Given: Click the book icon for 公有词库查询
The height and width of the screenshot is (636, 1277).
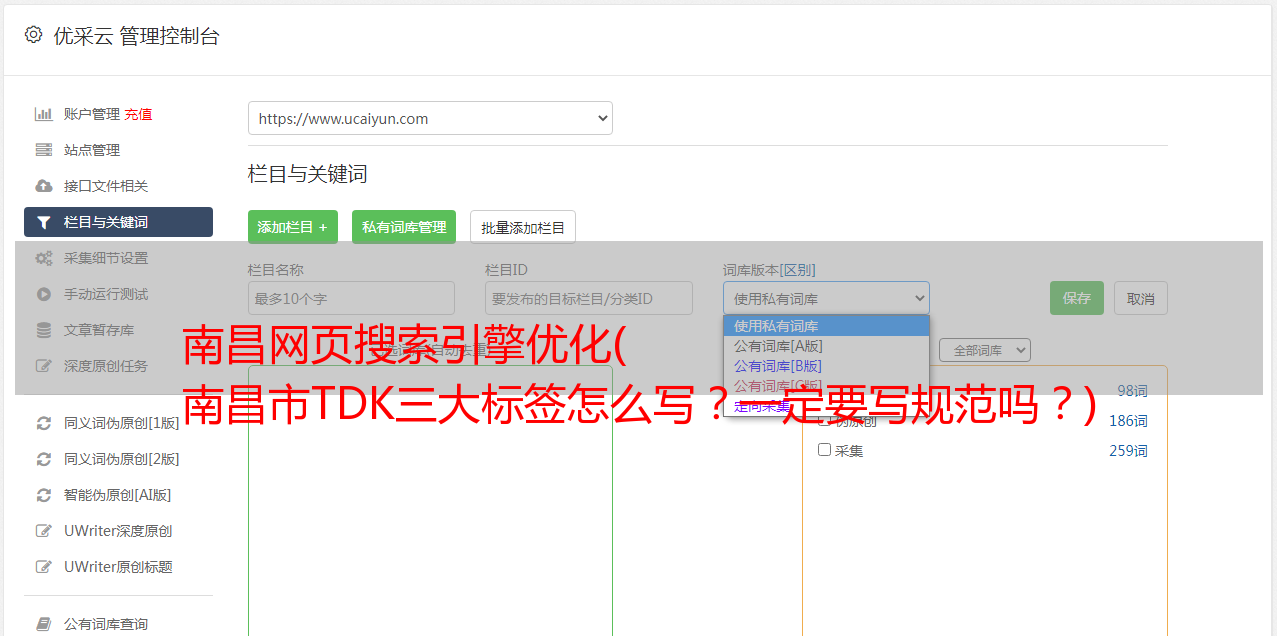Looking at the screenshot, I should coord(44,624).
